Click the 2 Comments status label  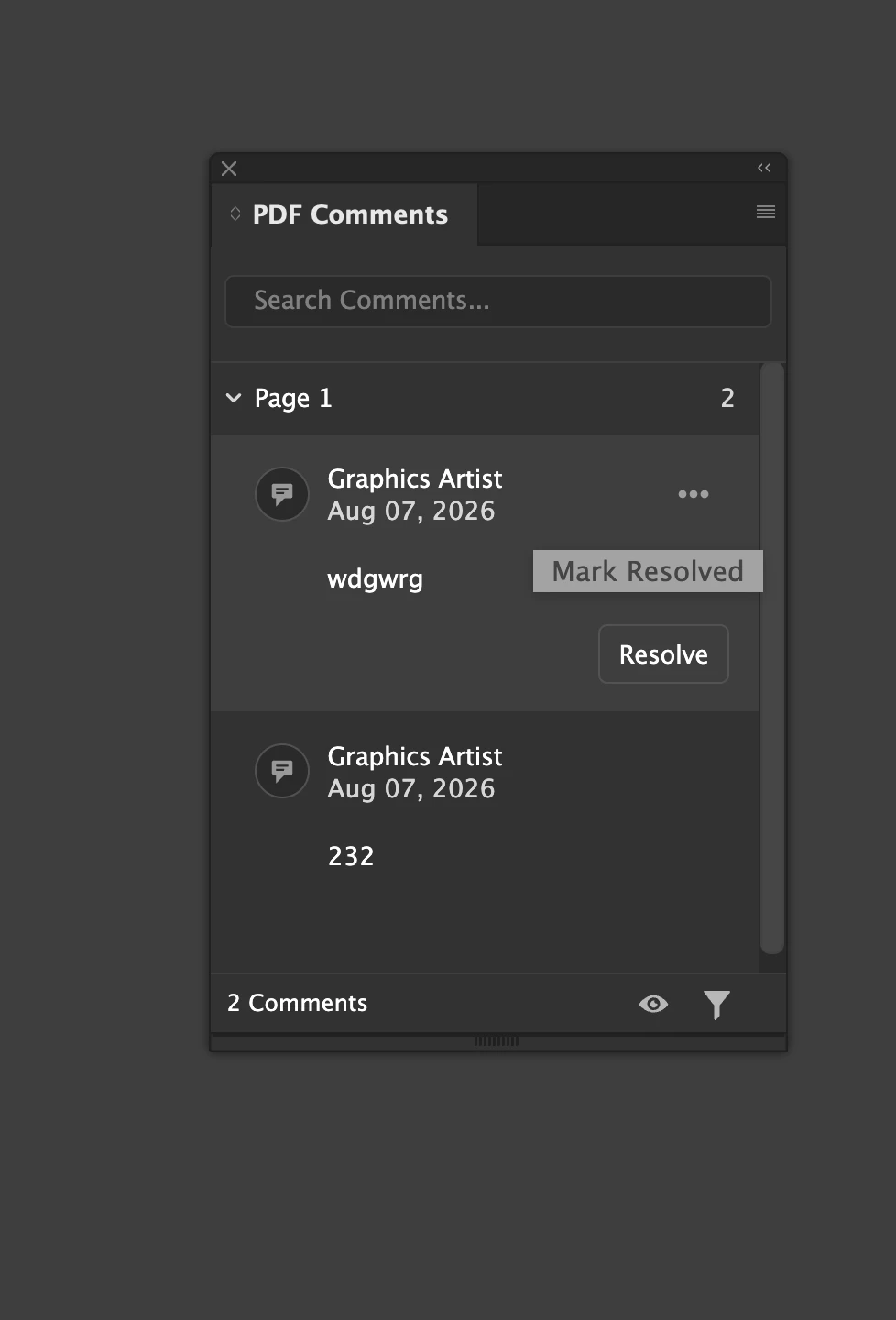click(297, 1003)
